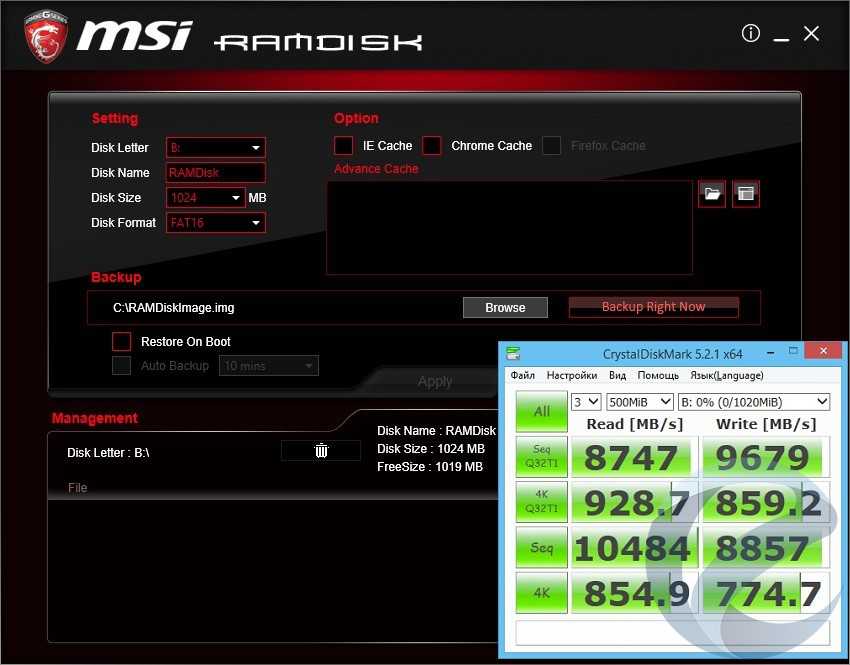
Task: Close the CrystalDiskMark window
Action: [823, 351]
